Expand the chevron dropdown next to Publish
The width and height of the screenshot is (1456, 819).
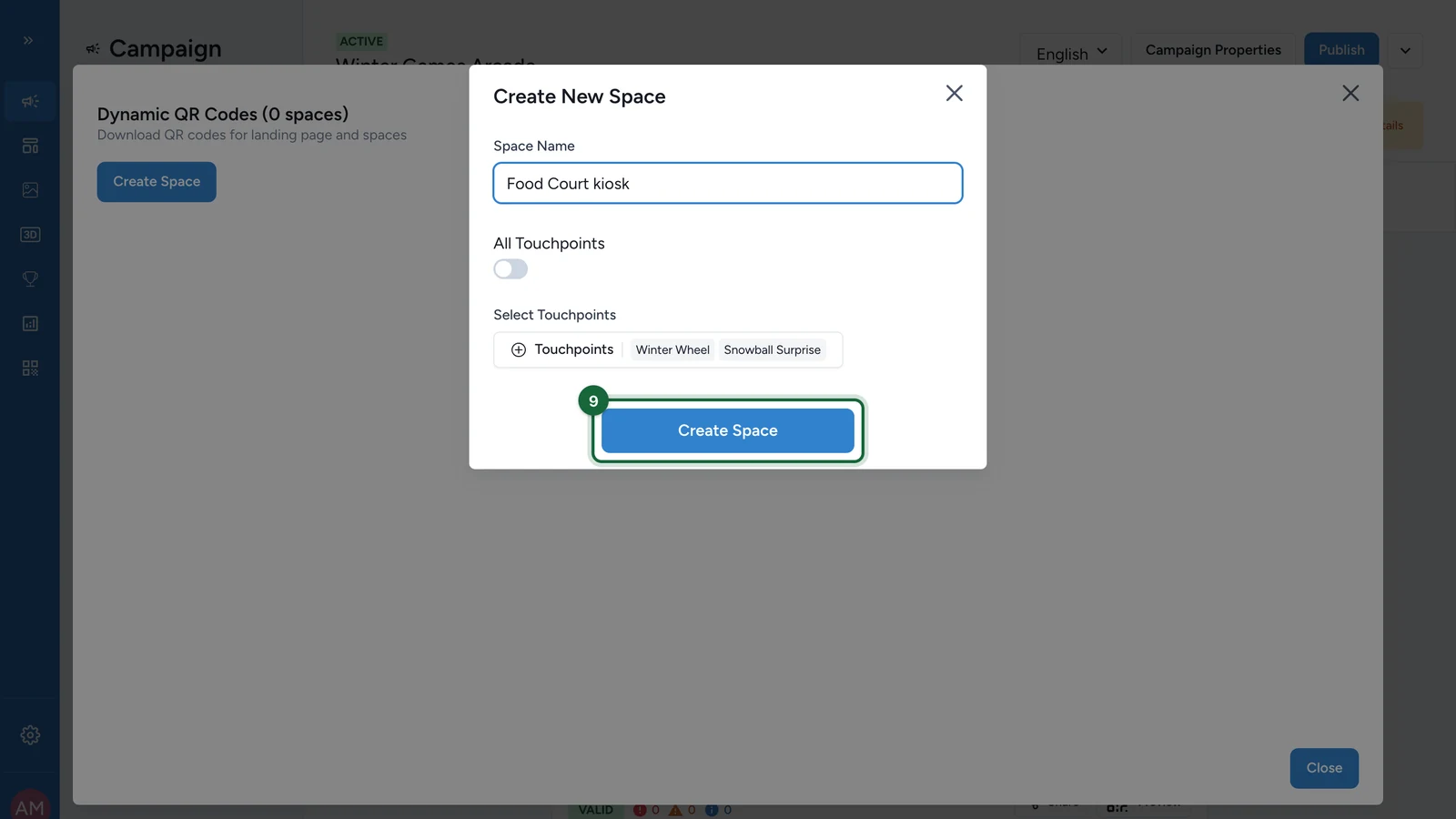1405,50
